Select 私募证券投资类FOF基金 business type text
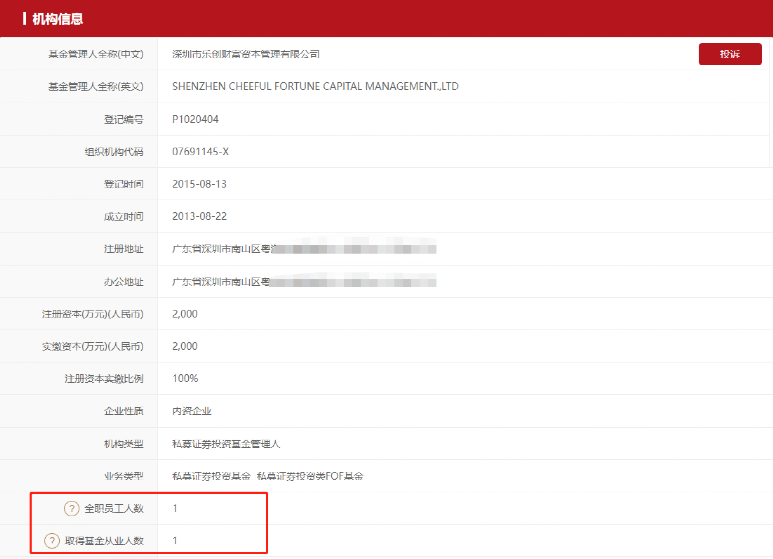This screenshot has height=559, width=773. pyautogui.click(x=310, y=476)
